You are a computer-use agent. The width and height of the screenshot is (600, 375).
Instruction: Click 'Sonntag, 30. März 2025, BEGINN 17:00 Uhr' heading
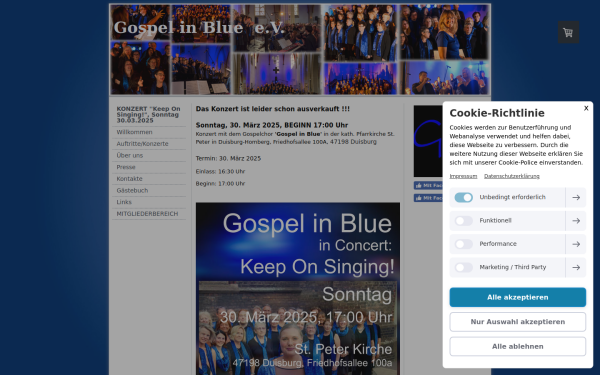pos(272,125)
